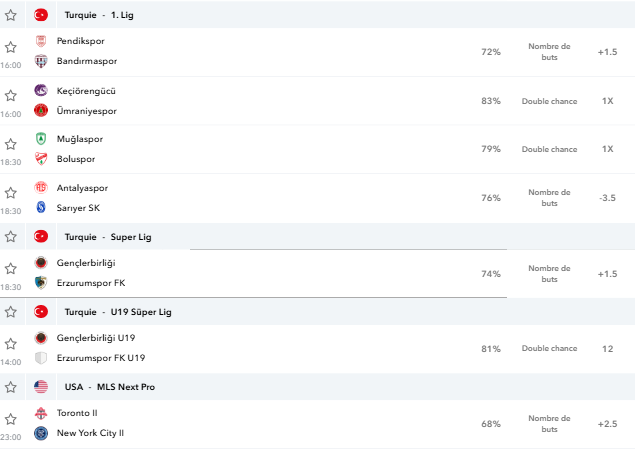Screen dimensions: 635x450
Task: Favorite the Turquie 1. Lig league star
Action: pos(11,15)
